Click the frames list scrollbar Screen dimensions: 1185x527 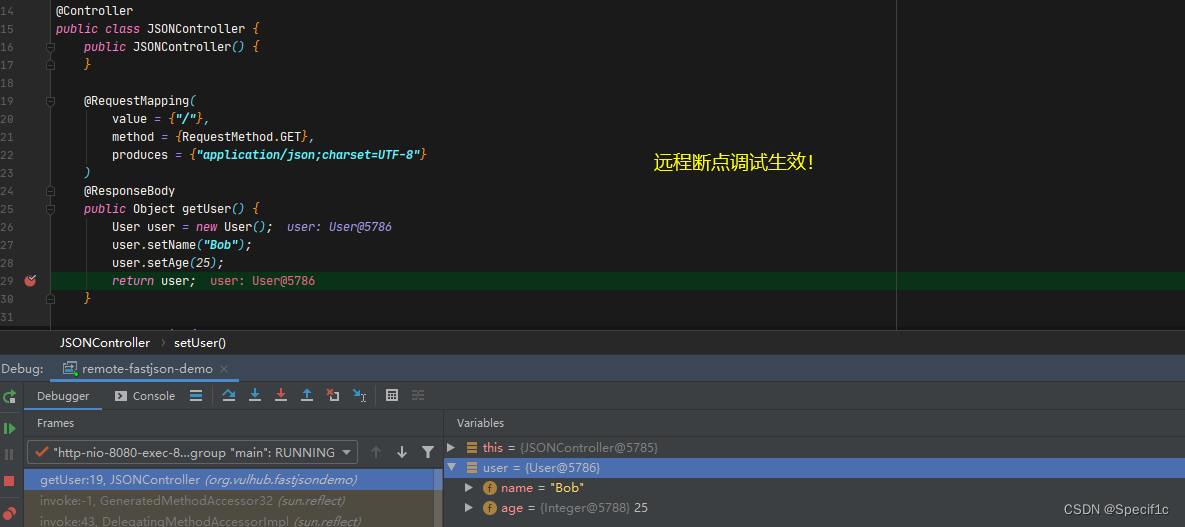[x=438, y=498]
